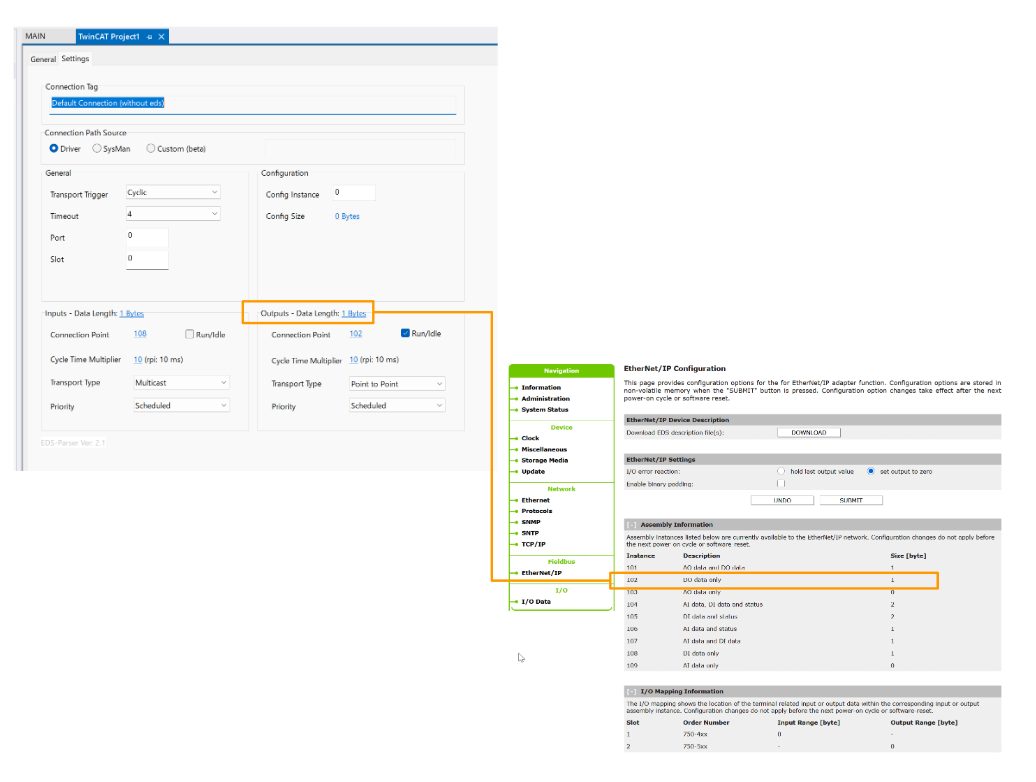Tick the Enable binary padding checkbox
1036x782 pixels.
pos(781,483)
